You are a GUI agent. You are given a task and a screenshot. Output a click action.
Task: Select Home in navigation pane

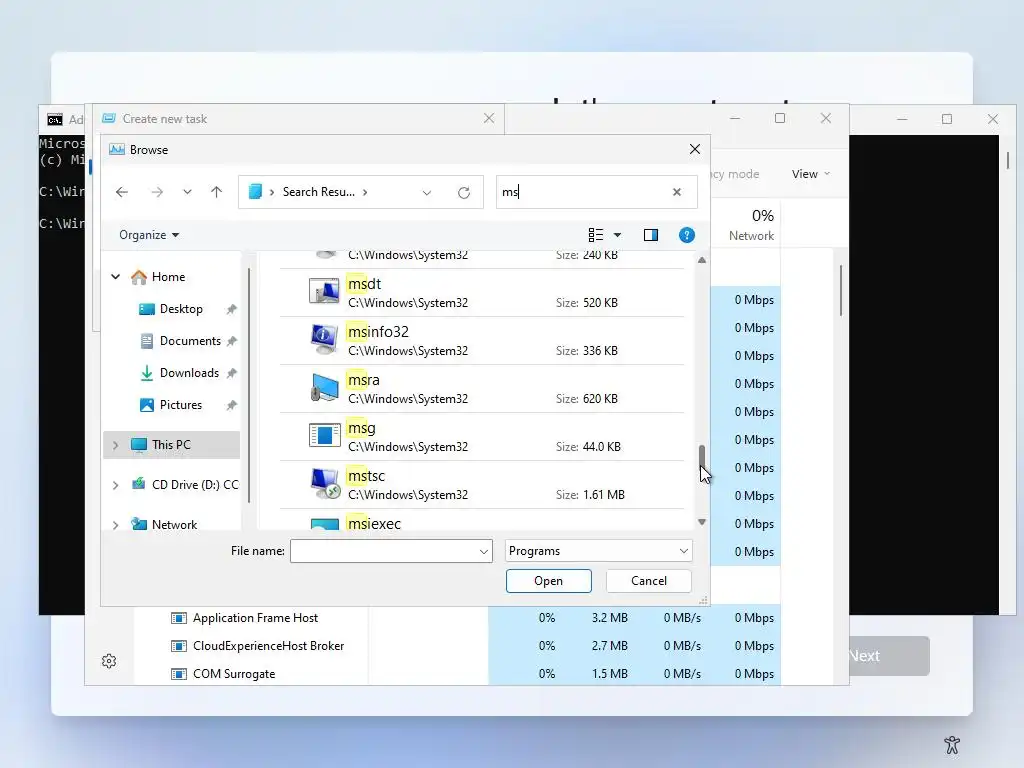(x=168, y=277)
